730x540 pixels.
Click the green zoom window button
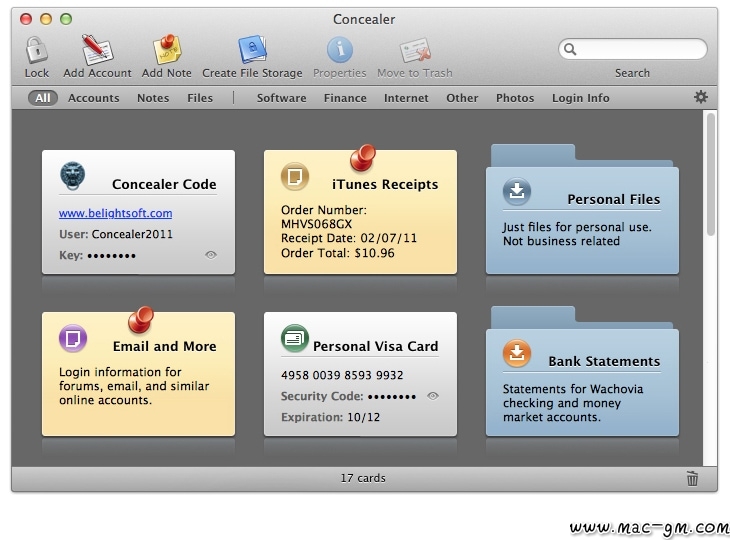(66, 19)
